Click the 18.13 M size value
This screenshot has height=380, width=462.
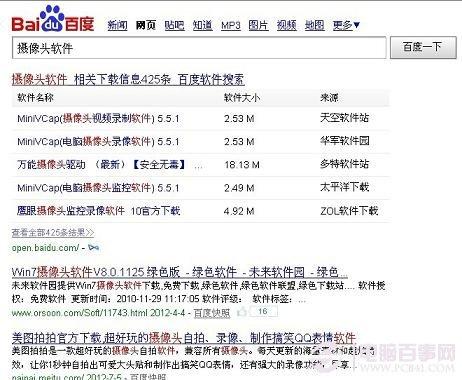coord(242,165)
